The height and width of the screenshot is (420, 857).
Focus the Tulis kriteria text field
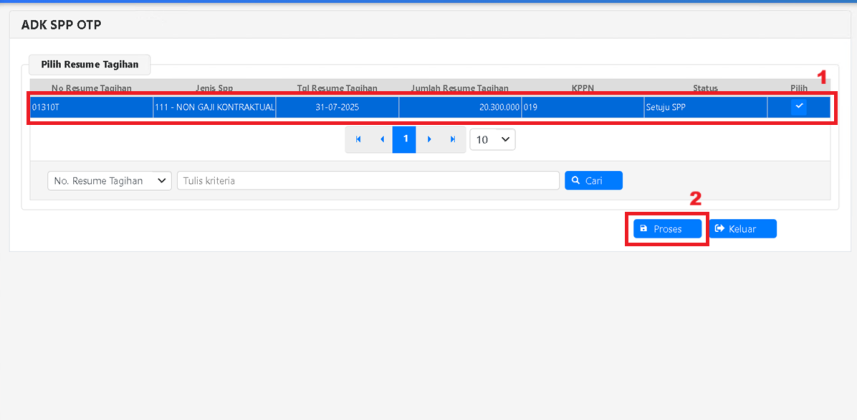tap(368, 181)
